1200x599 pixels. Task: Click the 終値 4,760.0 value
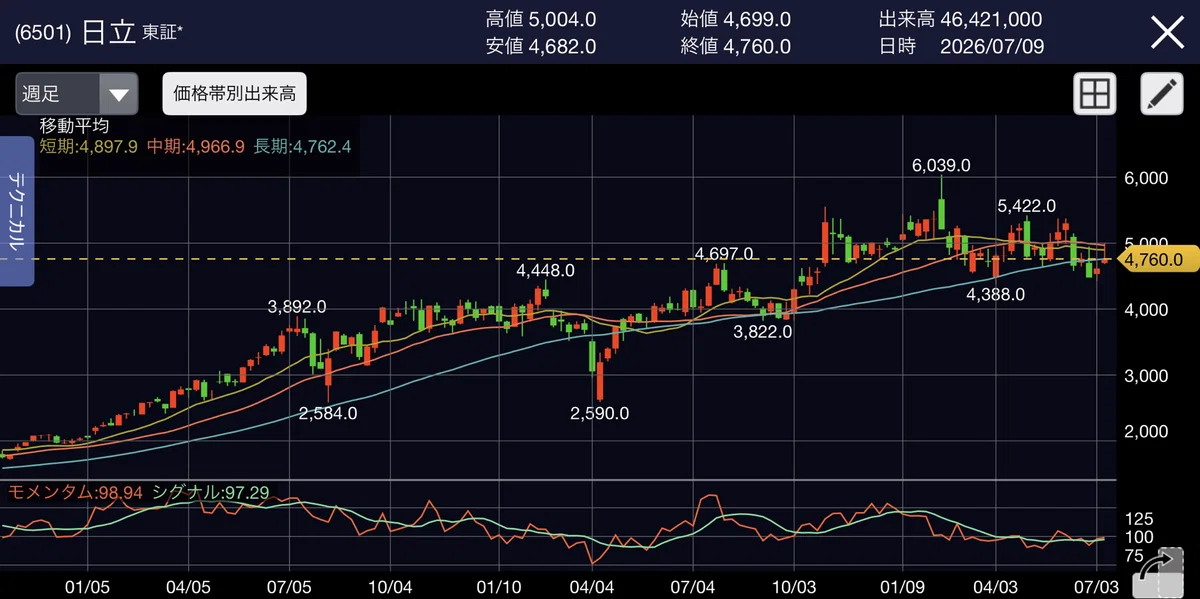click(735, 46)
